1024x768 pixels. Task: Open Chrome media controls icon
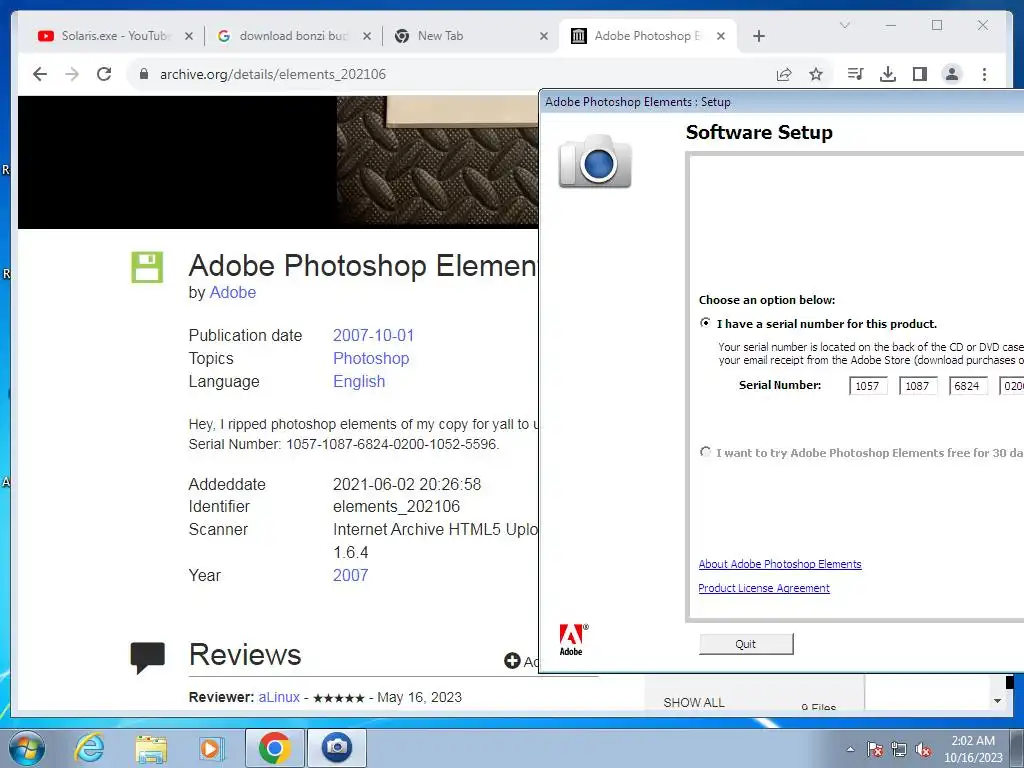[855, 74]
